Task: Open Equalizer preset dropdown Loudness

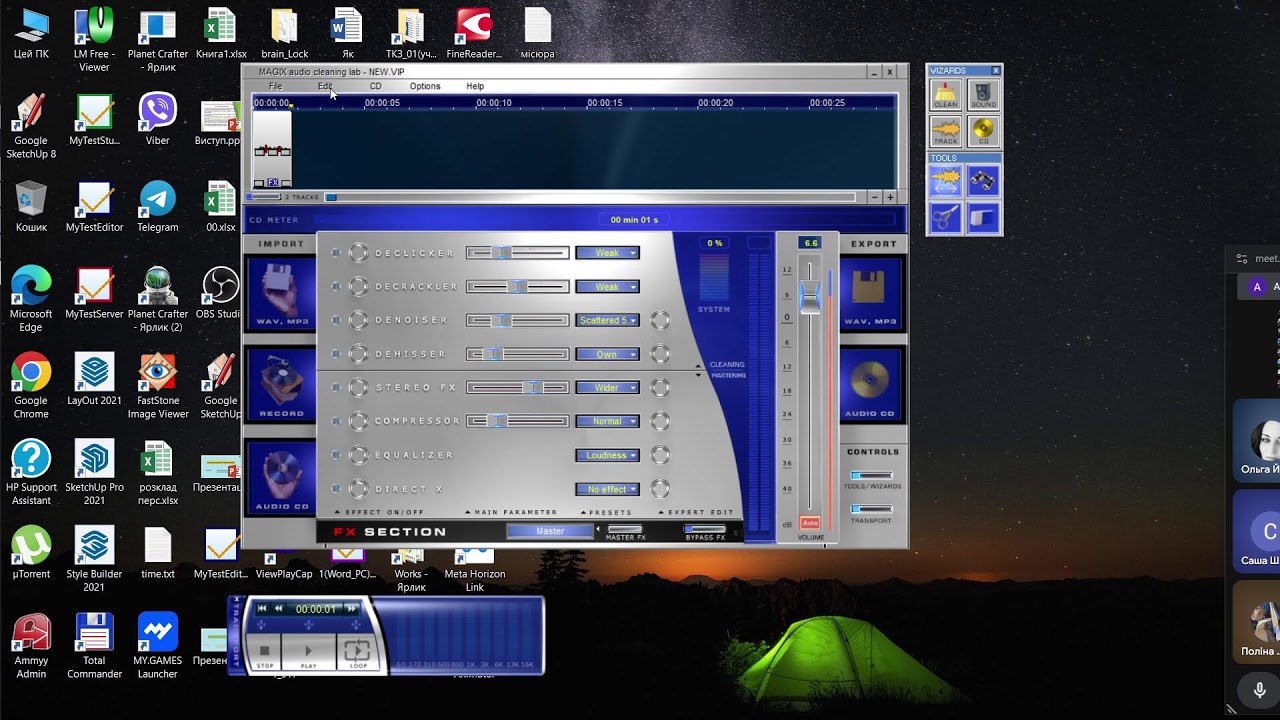Action: pyautogui.click(x=607, y=455)
